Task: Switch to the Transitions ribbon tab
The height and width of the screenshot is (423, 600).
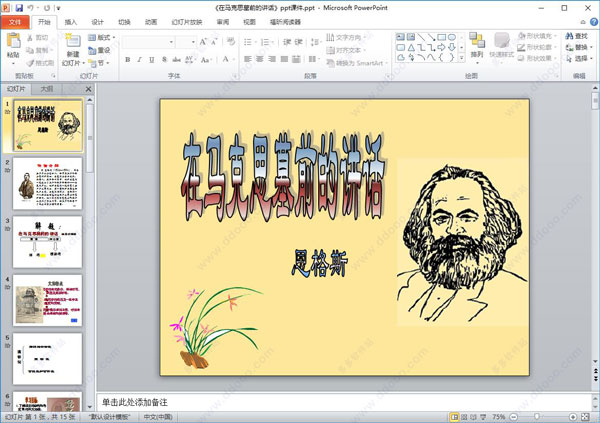Action: click(x=124, y=22)
